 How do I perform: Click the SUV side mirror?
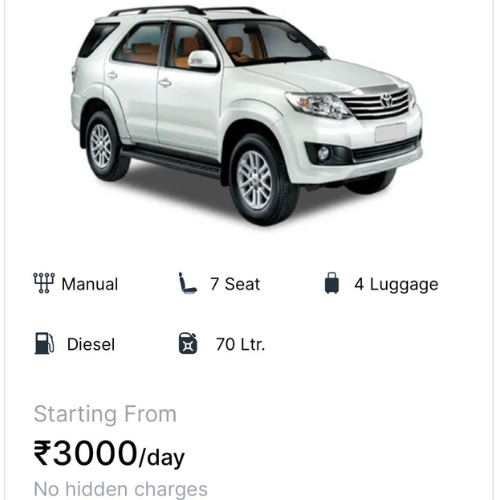[202, 60]
